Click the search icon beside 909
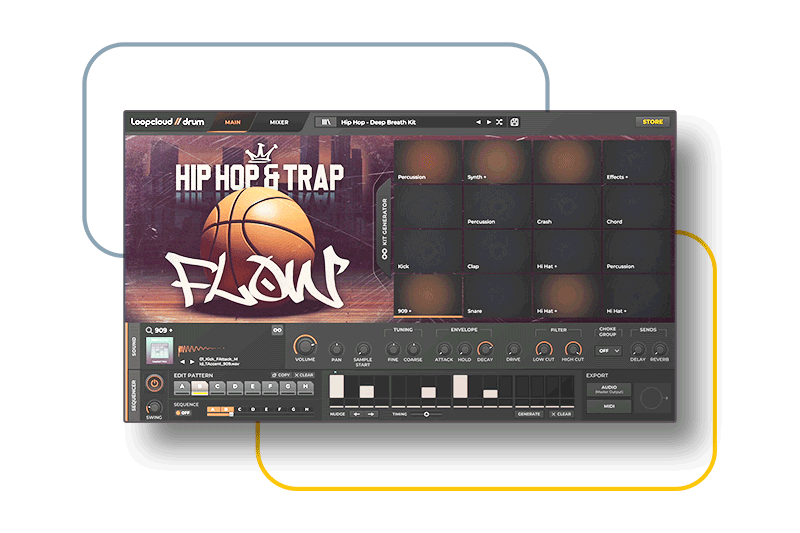Viewport: 800px width, 533px height. click(x=149, y=330)
